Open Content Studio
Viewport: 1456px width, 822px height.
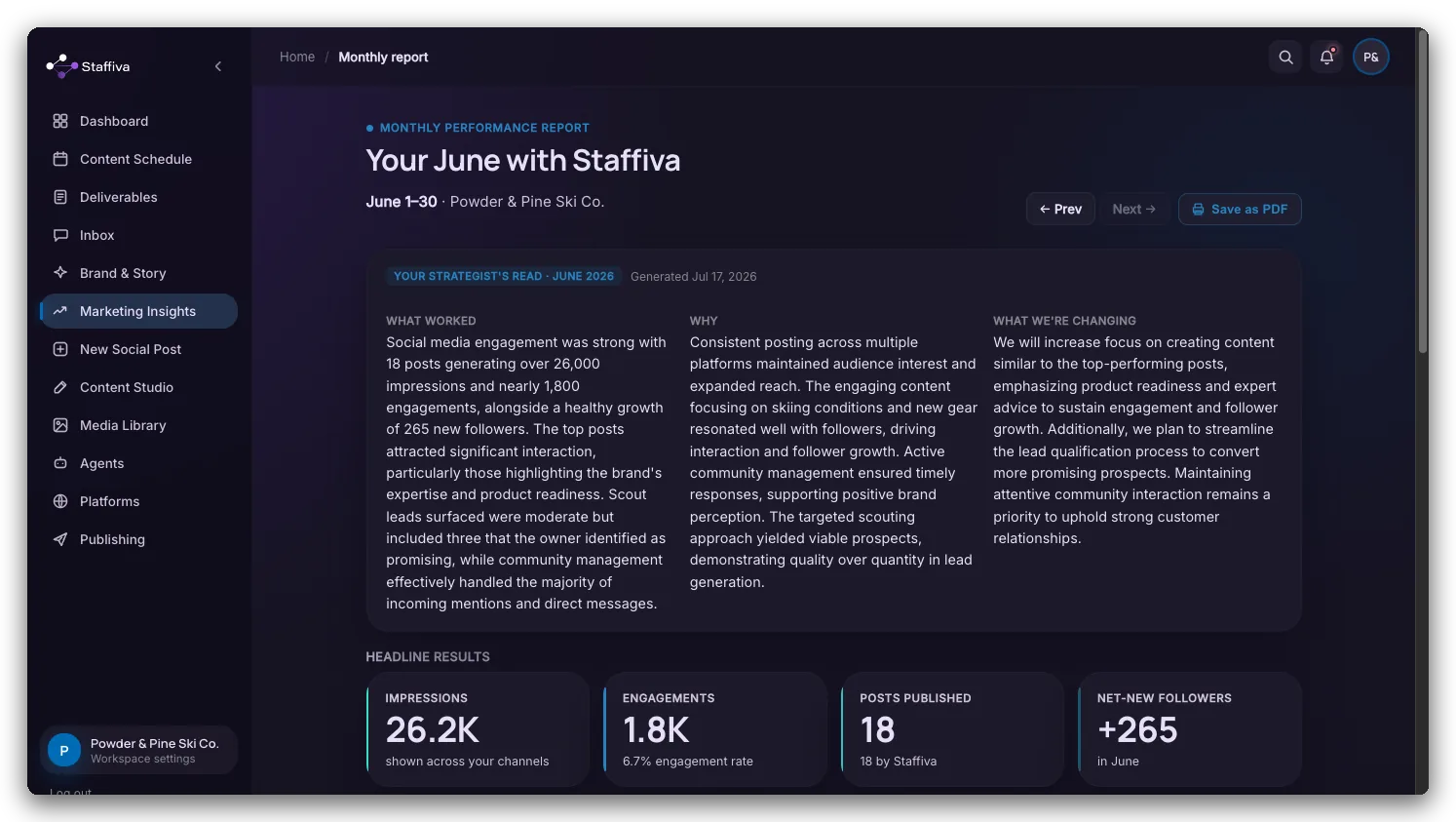click(x=138, y=387)
